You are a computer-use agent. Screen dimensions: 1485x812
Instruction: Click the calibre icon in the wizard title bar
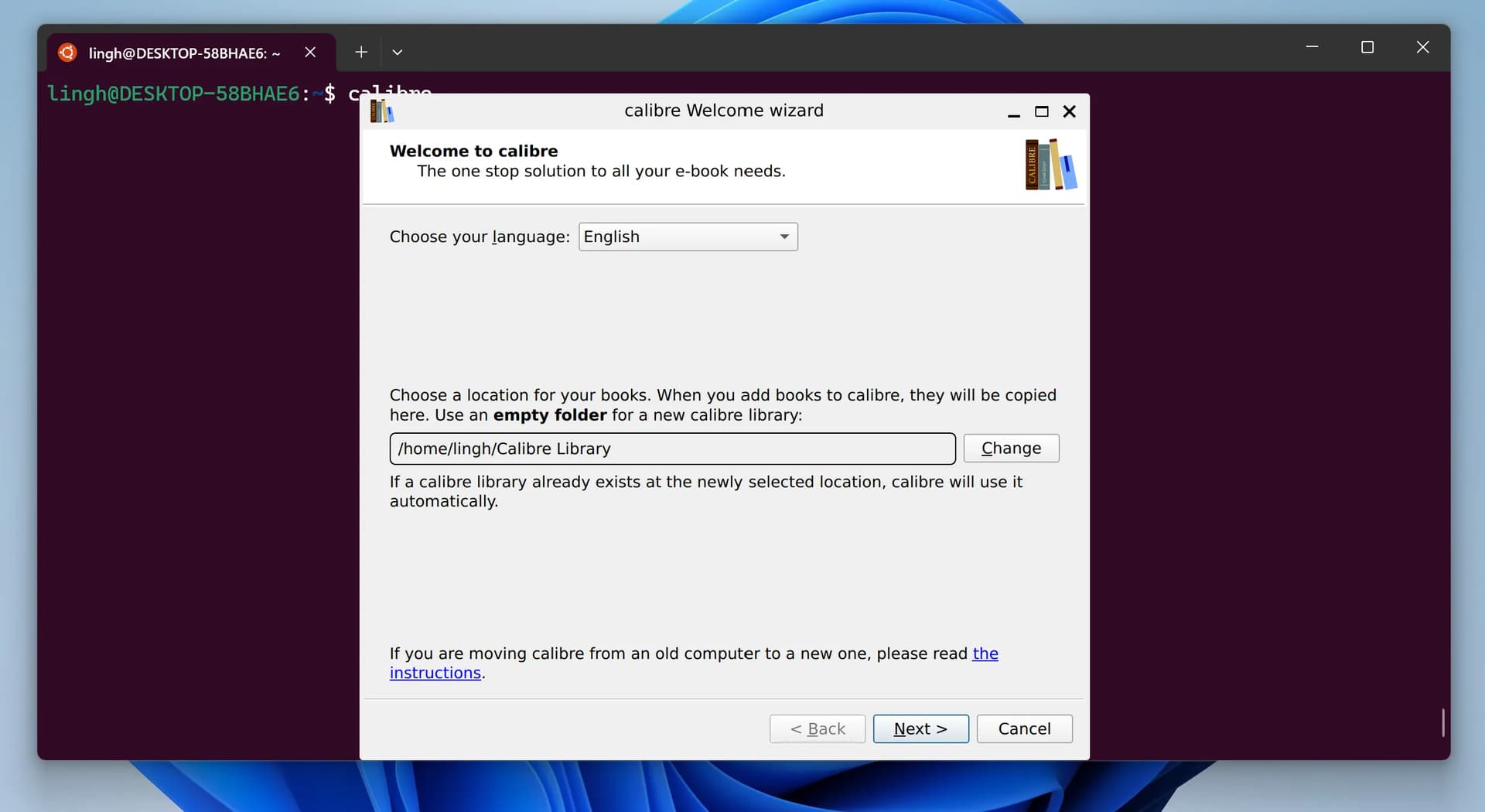[x=381, y=111]
